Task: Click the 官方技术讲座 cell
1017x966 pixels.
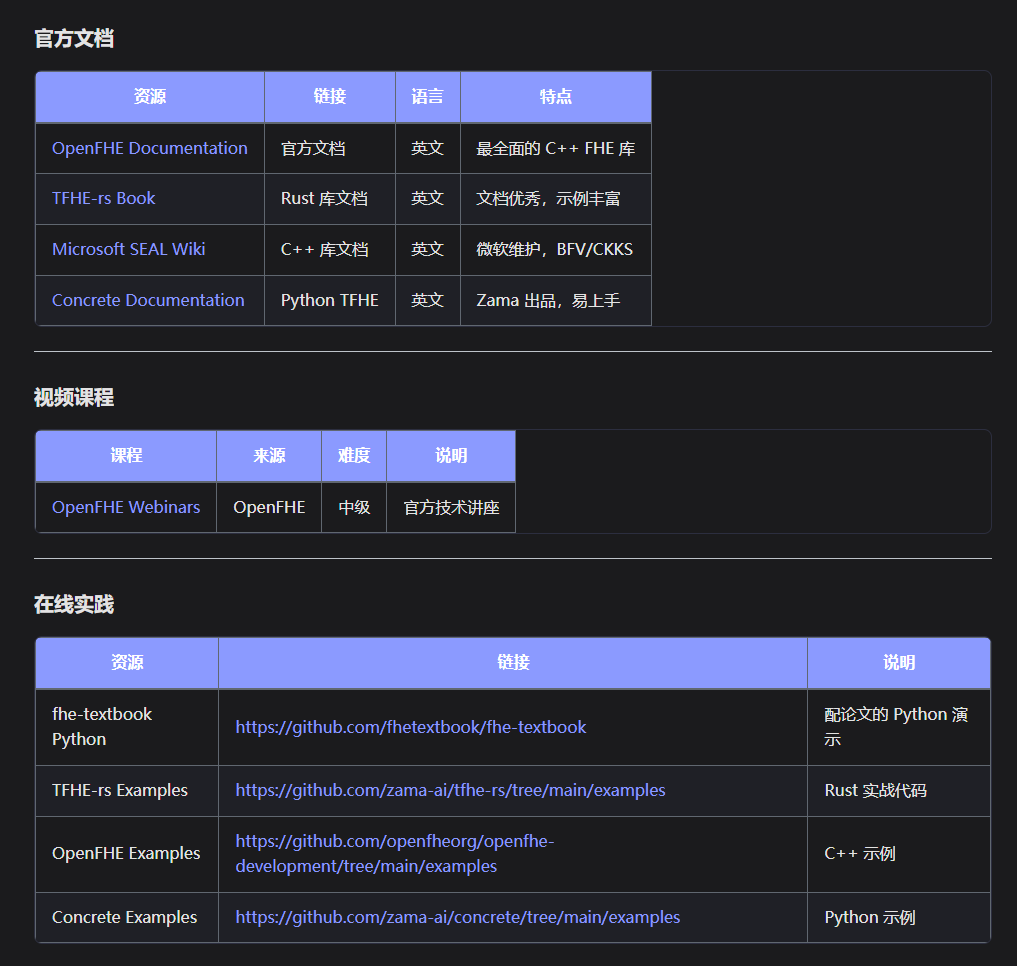Action: point(451,507)
